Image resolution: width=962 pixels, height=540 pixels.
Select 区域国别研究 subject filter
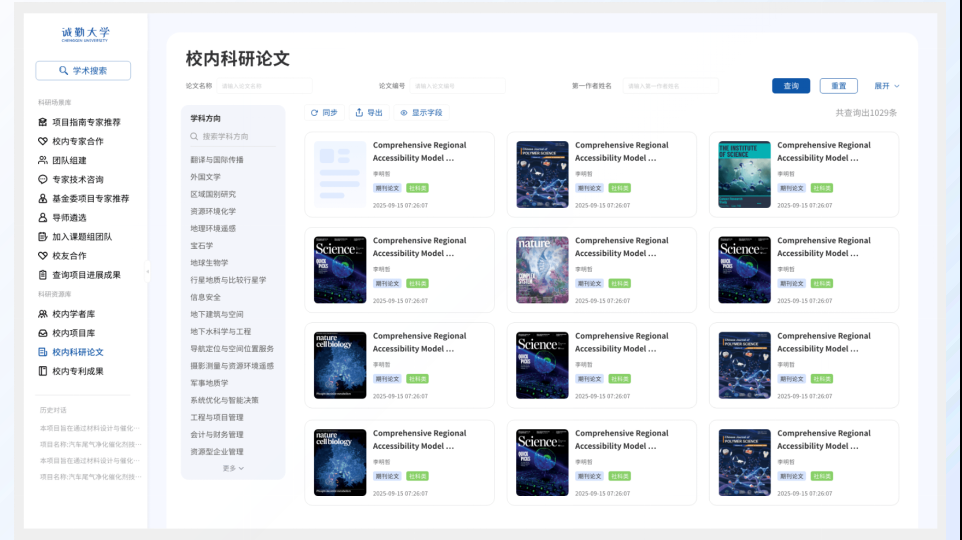pyautogui.click(x=213, y=194)
